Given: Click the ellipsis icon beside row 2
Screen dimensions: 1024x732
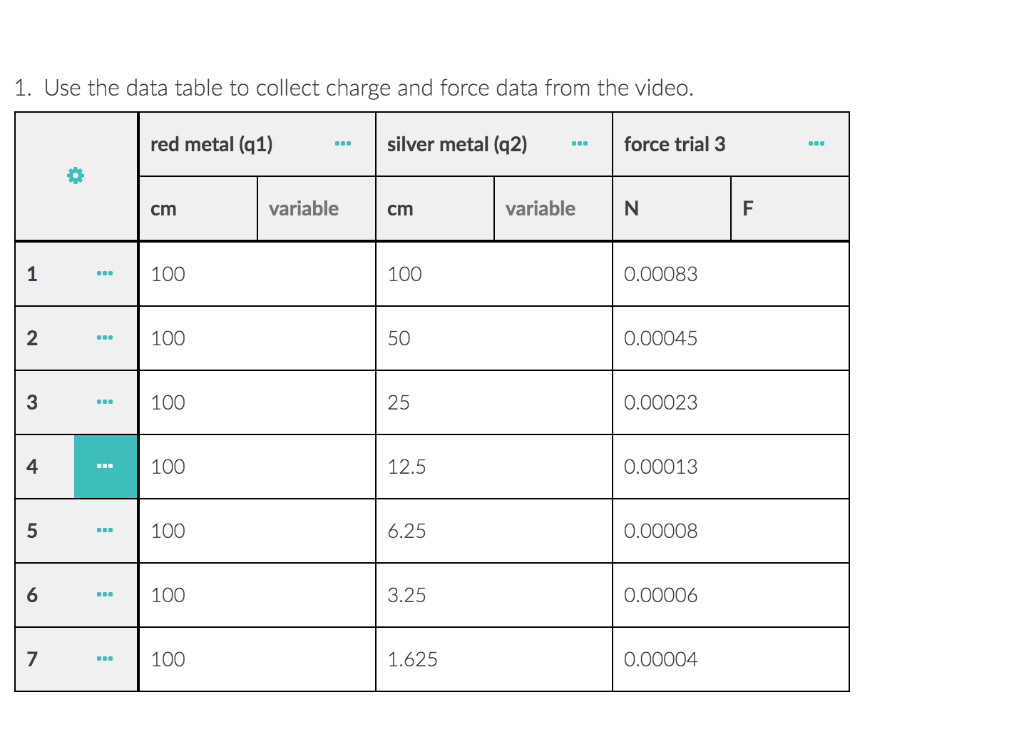Looking at the screenshot, I should [105, 337].
